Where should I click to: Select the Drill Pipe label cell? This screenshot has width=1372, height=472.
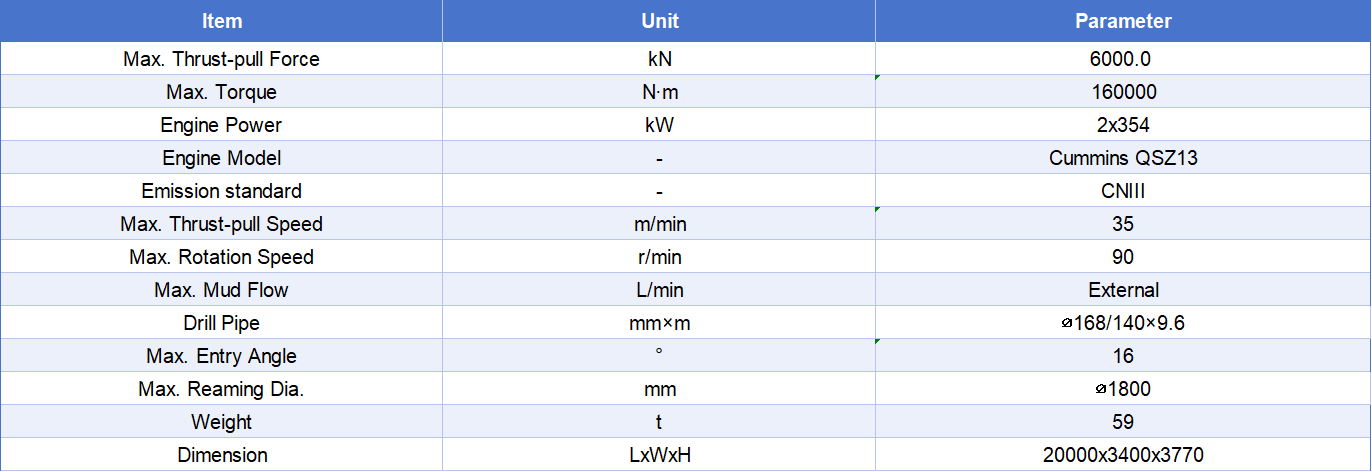point(221,323)
